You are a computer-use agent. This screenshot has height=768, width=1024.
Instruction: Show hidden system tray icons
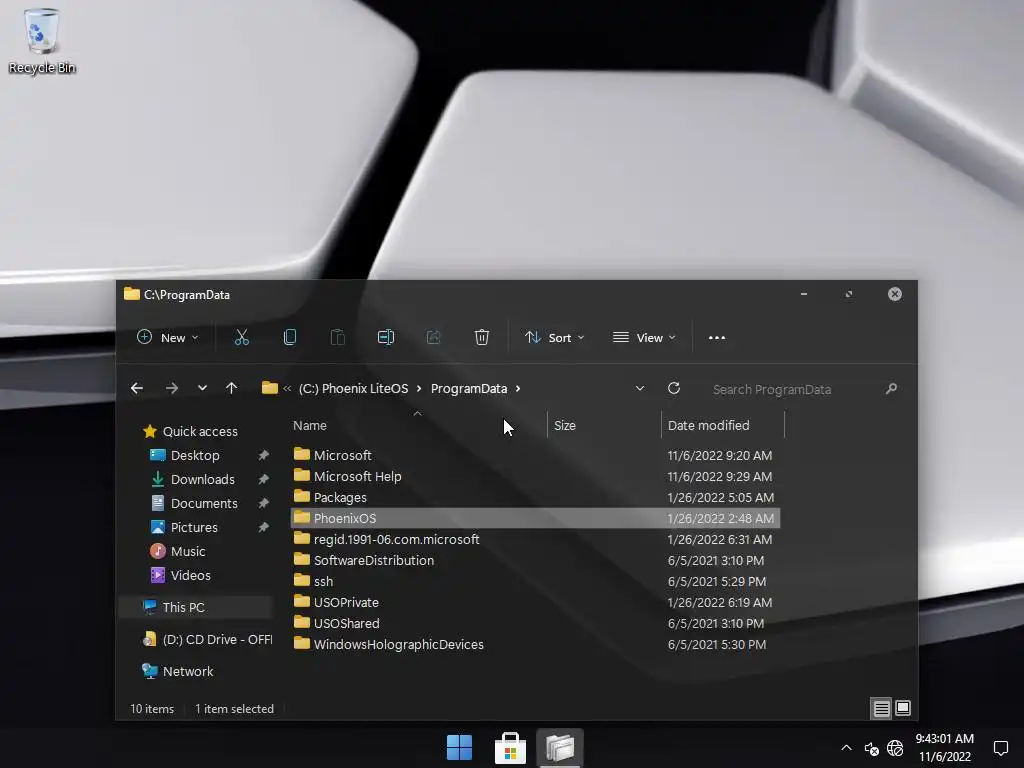click(x=846, y=748)
